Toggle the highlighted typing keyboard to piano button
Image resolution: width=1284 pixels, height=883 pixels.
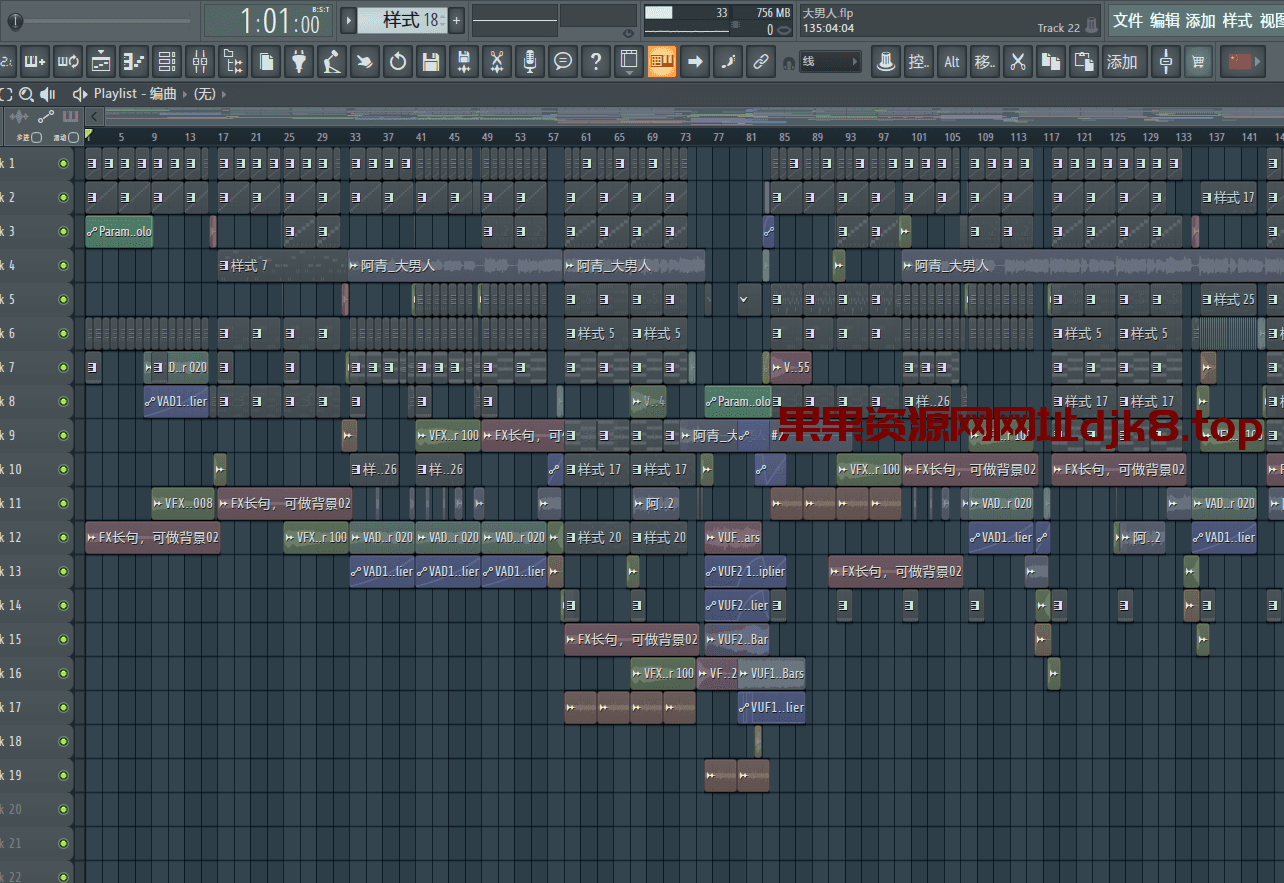point(660,62)
